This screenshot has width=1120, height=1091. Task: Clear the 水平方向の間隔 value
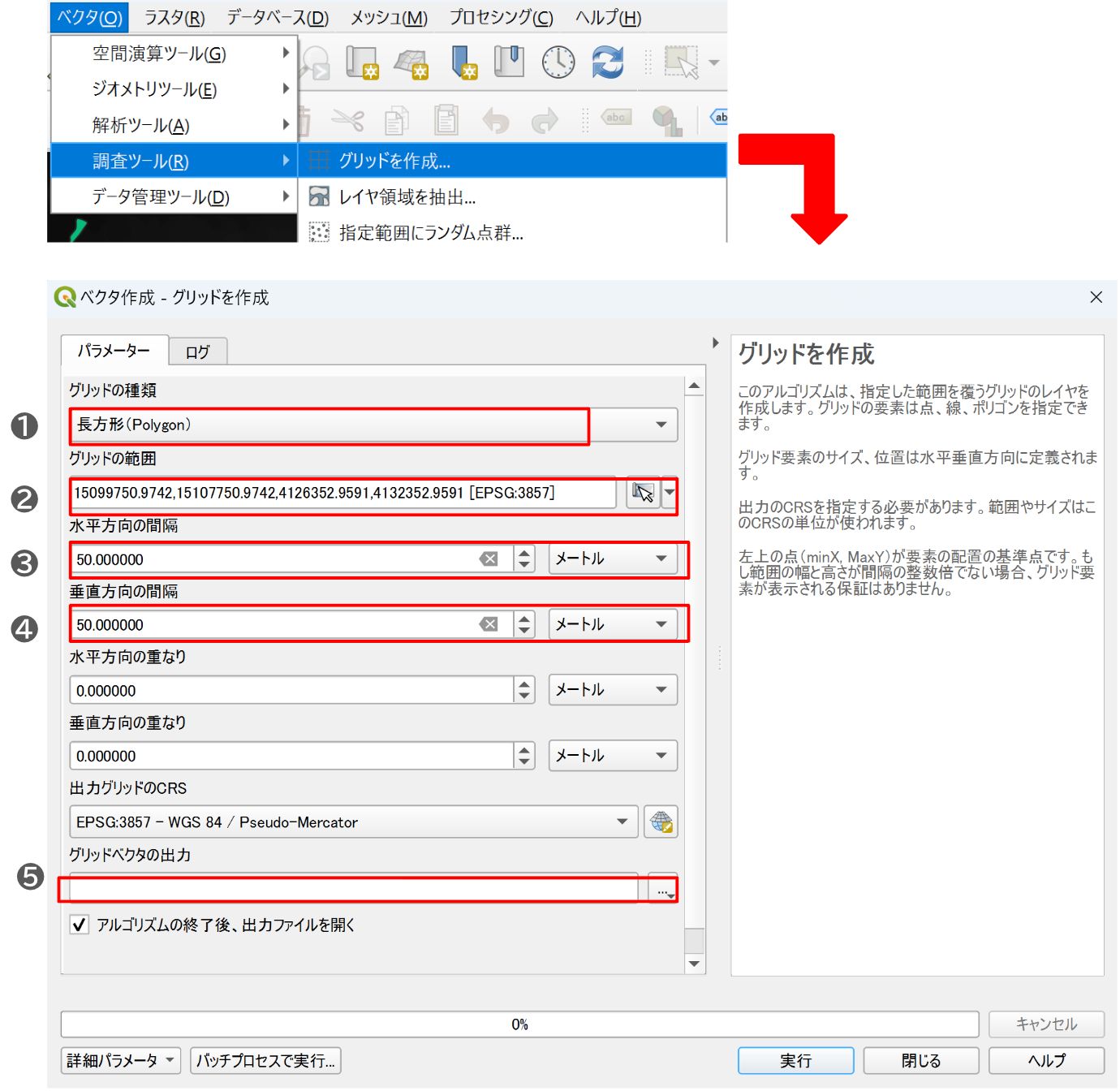[x=489, y=558]
